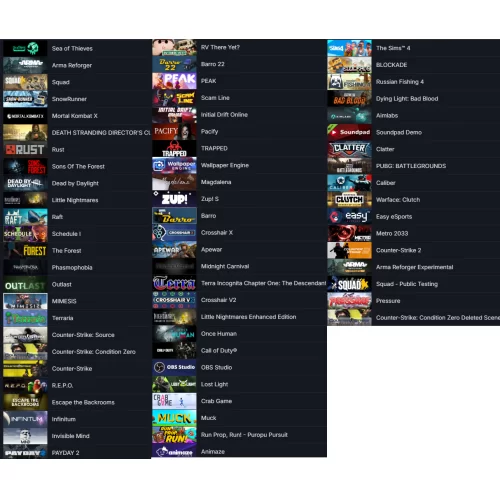
Task: Select the Dead by Daylight banner
Action: point(25,183)
